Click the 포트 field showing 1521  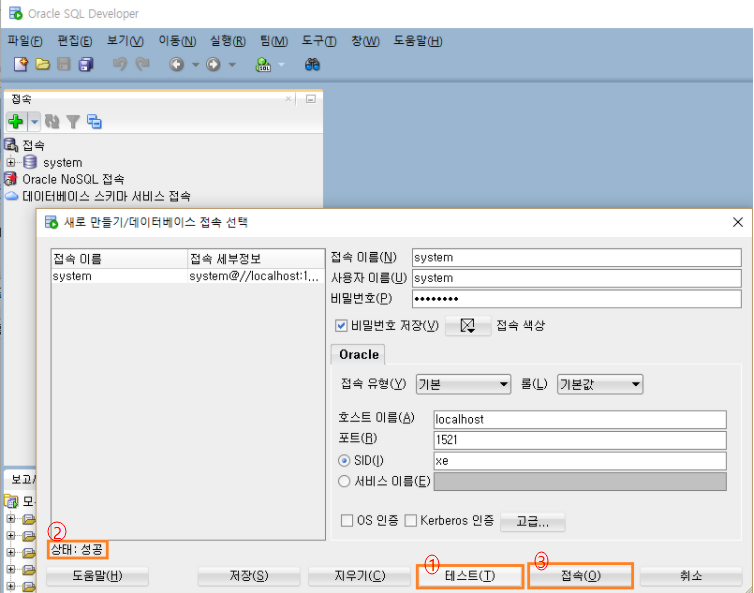pyautogui.click(x=579, y=440)
